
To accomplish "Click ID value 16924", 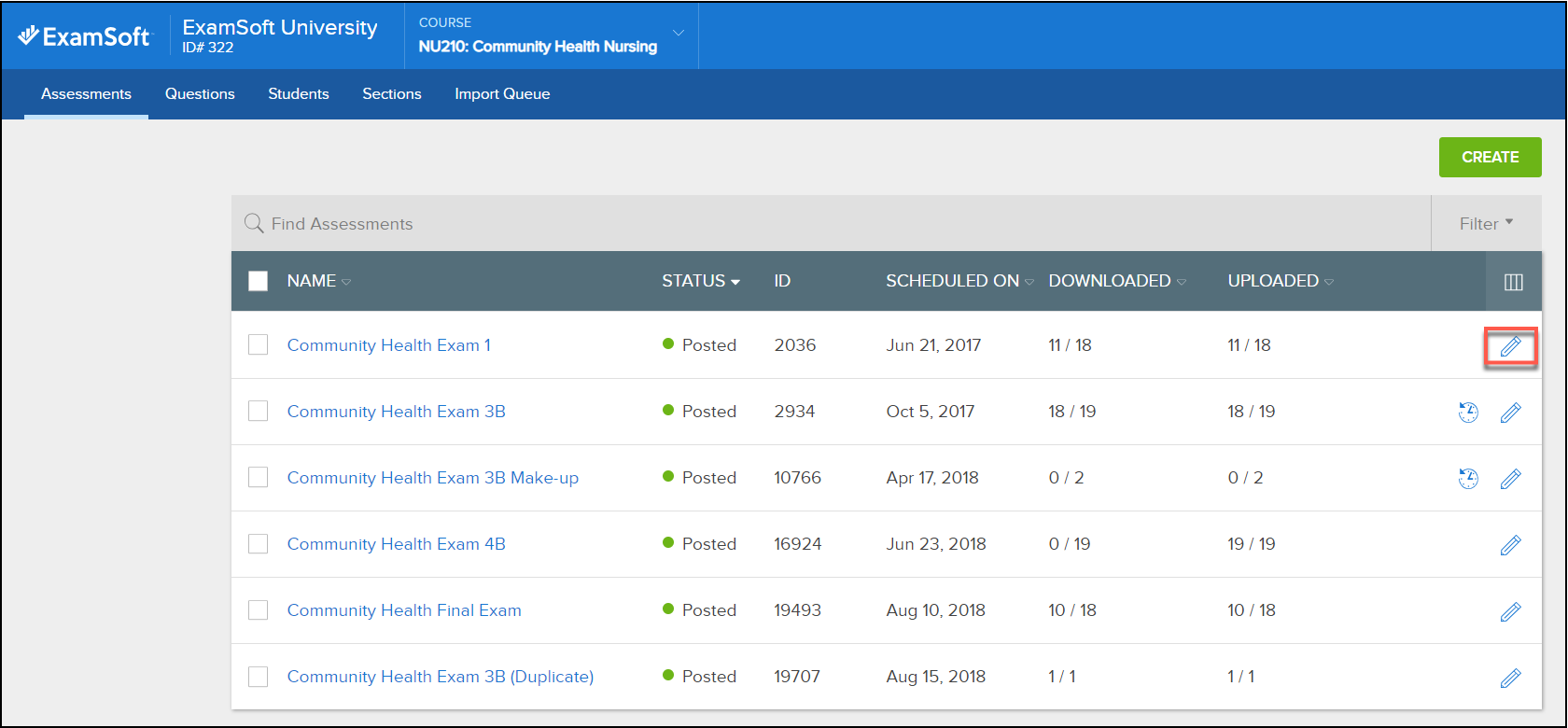I will point(798,544).
